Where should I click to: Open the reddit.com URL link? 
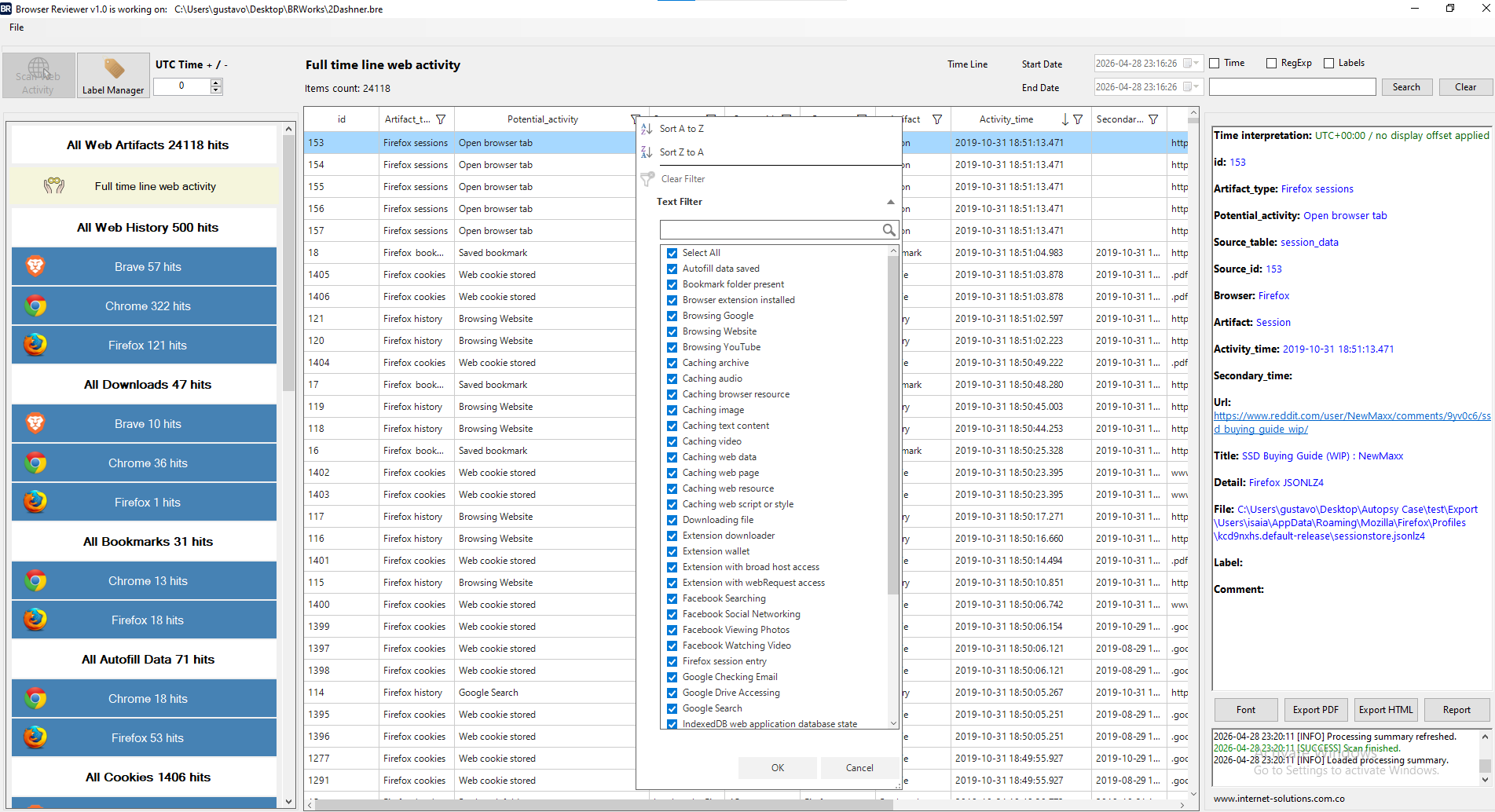(x=1352, y=422)
